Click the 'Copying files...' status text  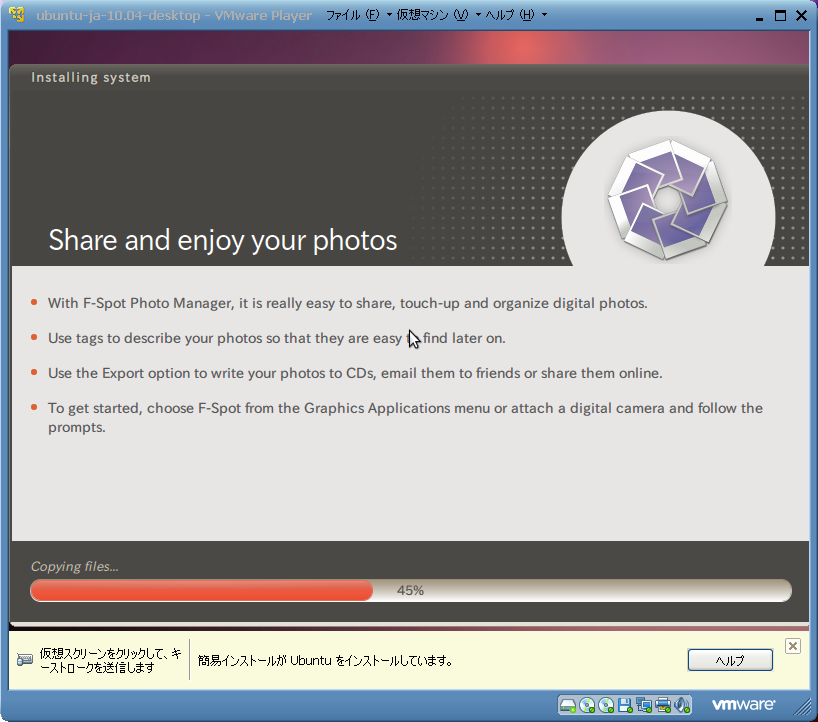click(x=75, y=567)
